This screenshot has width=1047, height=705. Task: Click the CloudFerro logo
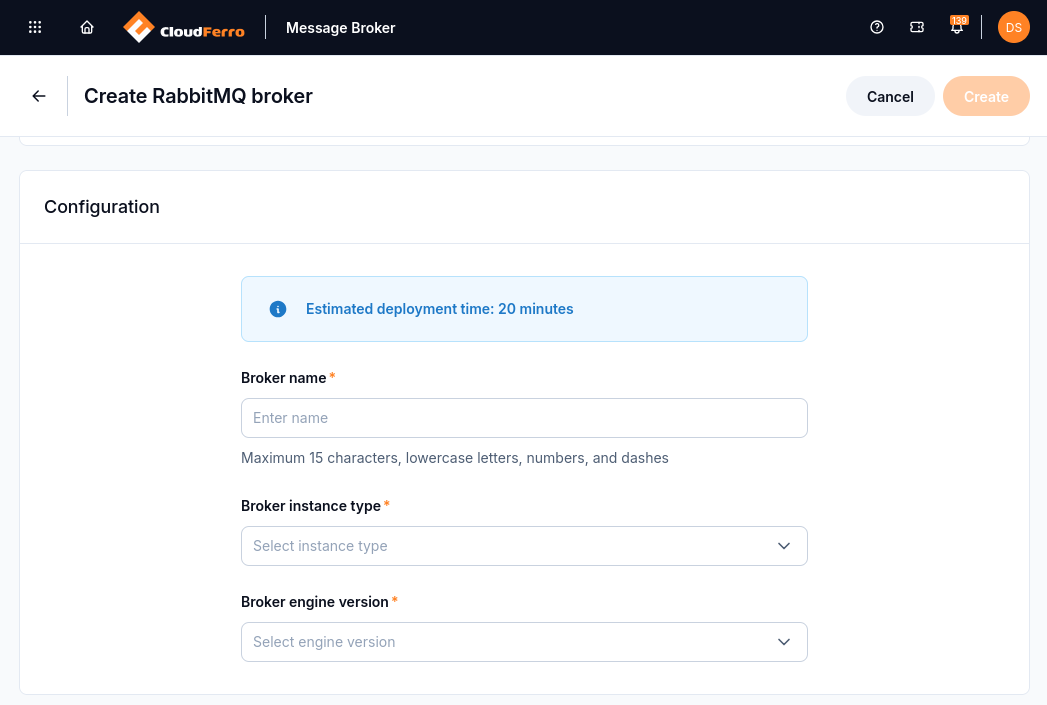pos(184,27)
